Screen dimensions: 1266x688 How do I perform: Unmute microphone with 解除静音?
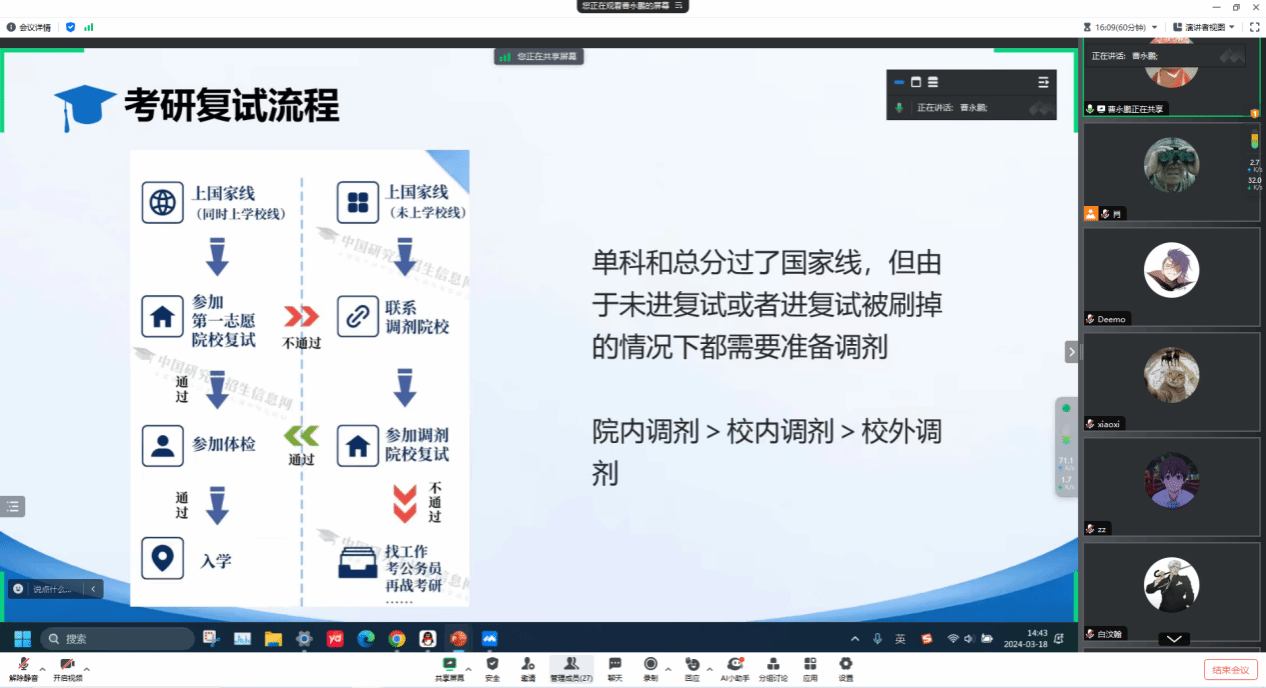point(23,668)
